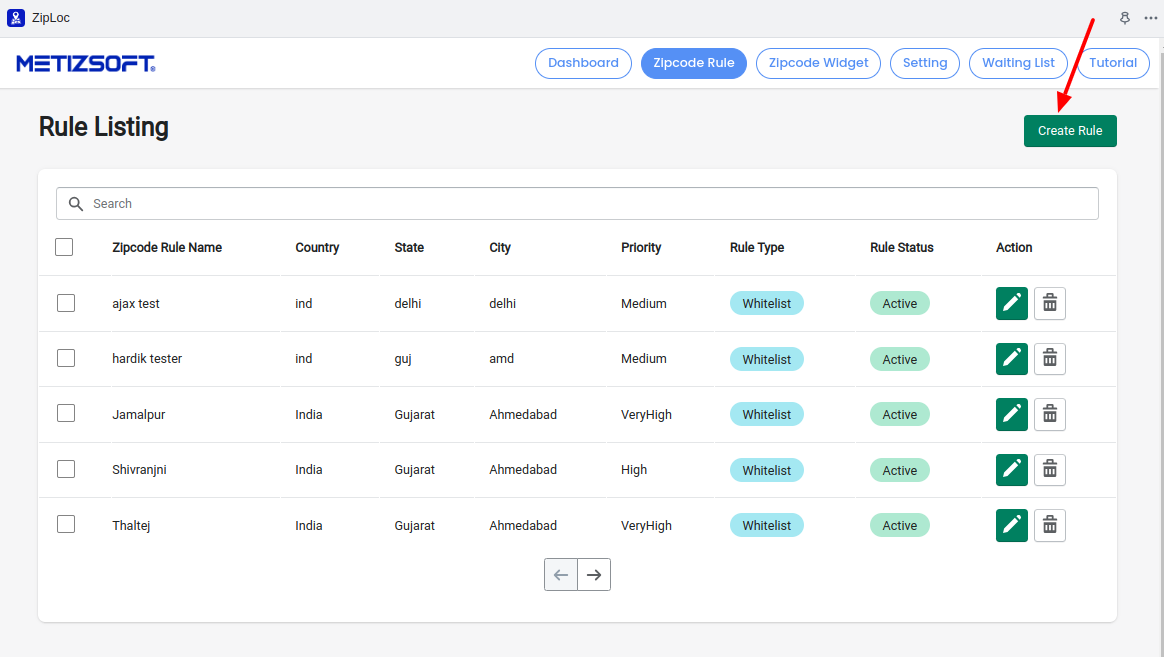Open the Dashboard tab
The width and height of the screenshot is (1164, 657).
click(583, 63)
